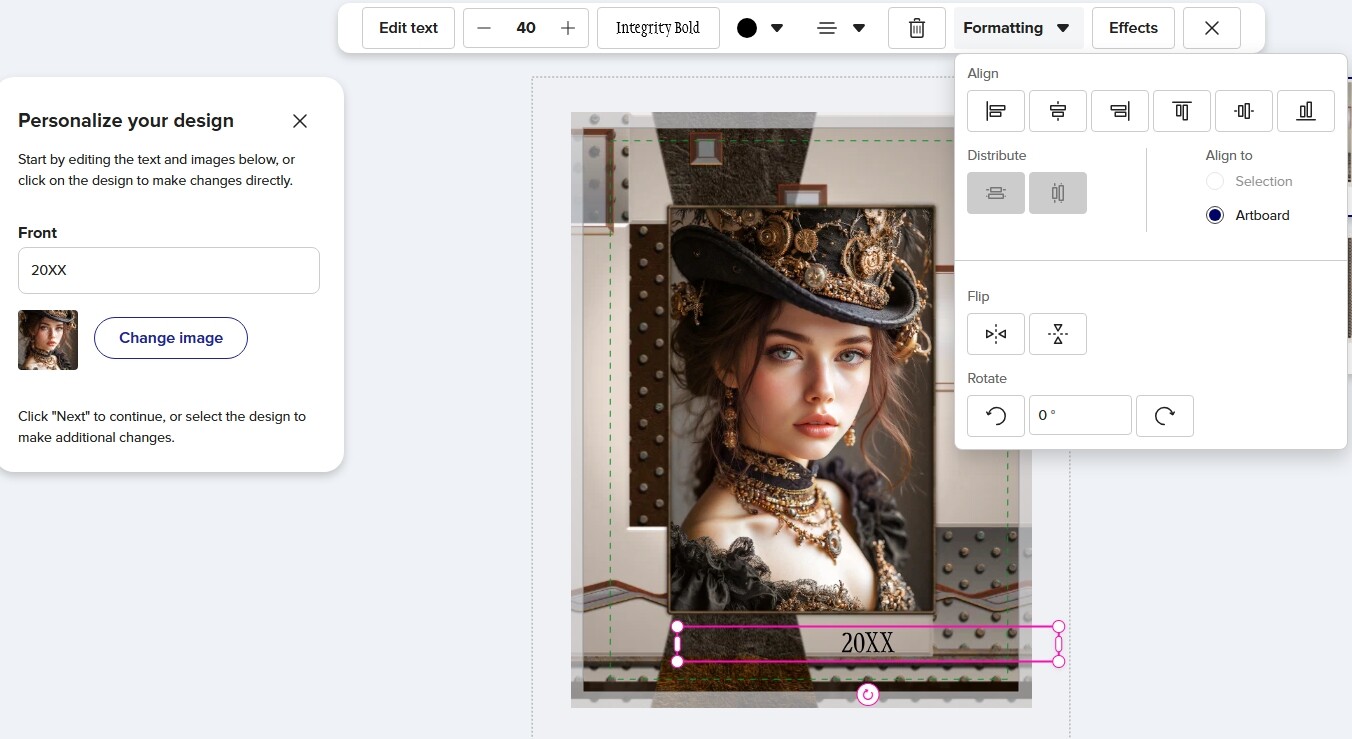Click the black text color swatch
Image resolution: width=1352 pixels, height=739 pixels.
747,28
